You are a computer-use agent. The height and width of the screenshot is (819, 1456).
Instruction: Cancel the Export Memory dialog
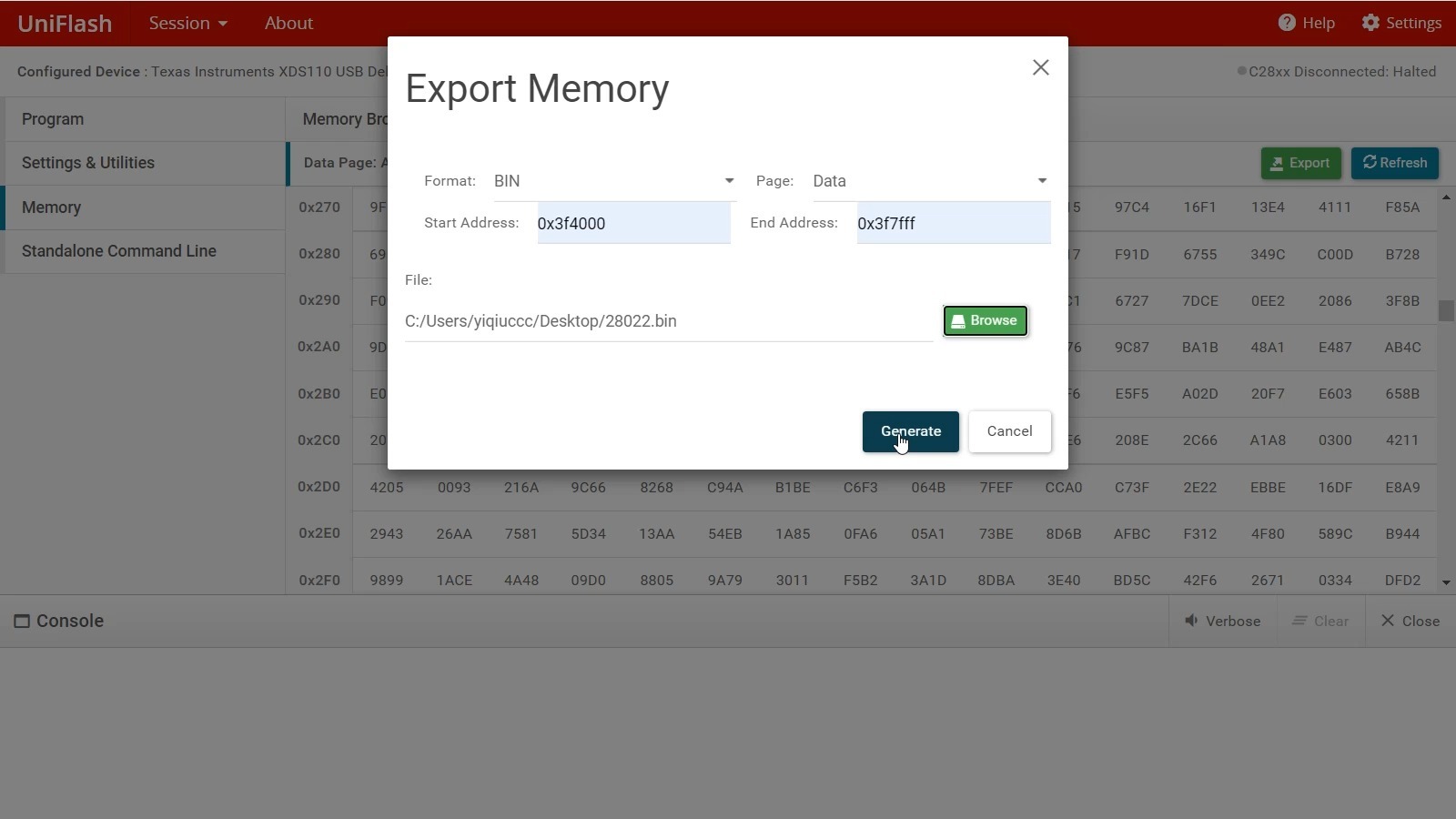point(1010,431)
